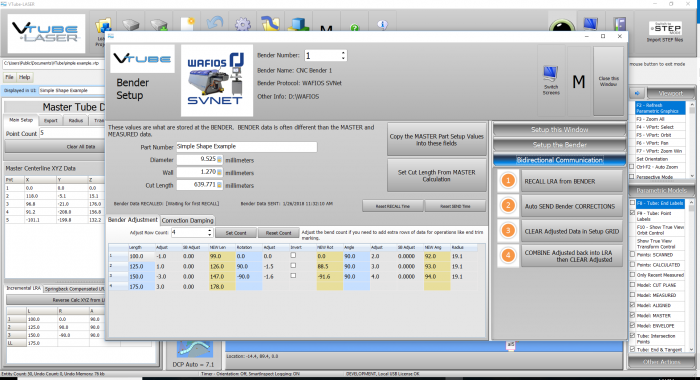Screen dimensions: 700x380
Task: Click Copy the MASTER Part Setup Values button
Action: pos(437,140)
